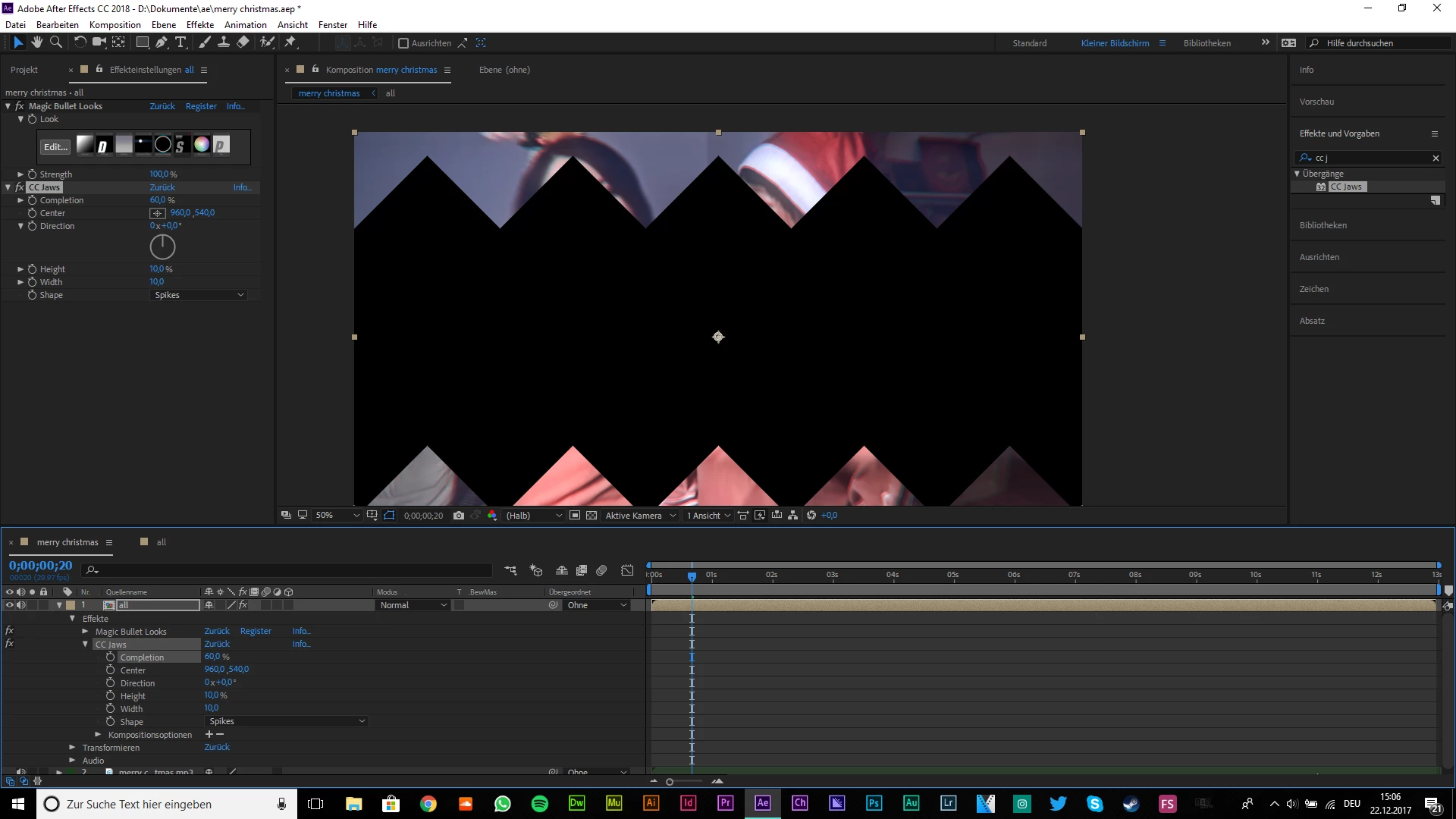Click Register link for Magic Bullet Looks
This screenshot has height=819, width=1456.
(201, 106)
